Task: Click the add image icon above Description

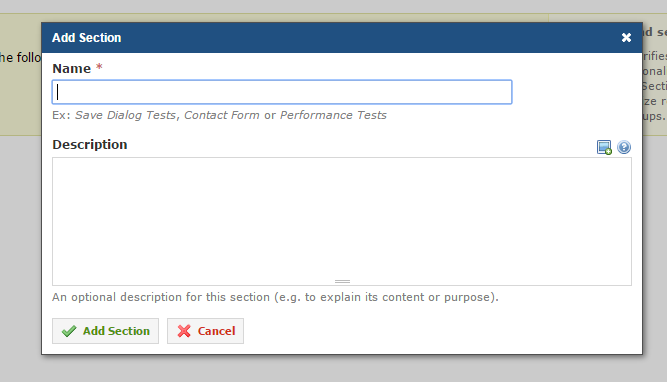Action: tap(604, 147)
